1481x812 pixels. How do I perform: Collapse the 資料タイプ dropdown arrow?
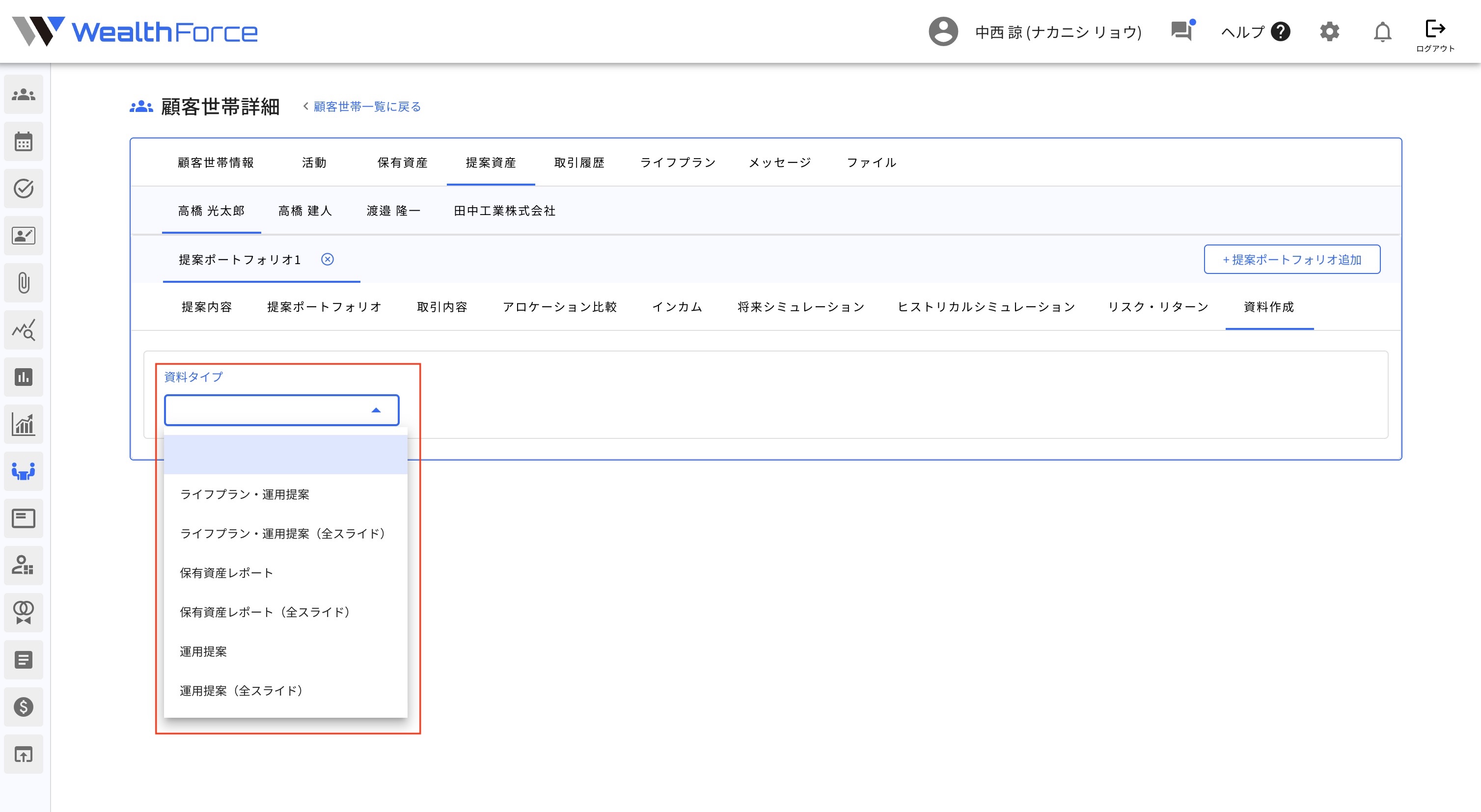(x=376, y=410)
